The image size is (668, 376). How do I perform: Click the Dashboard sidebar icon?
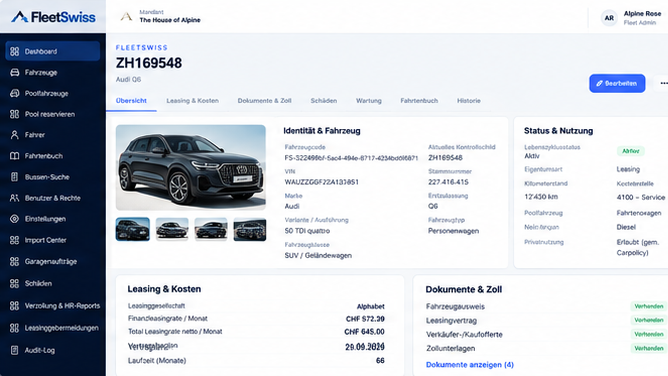14,52
